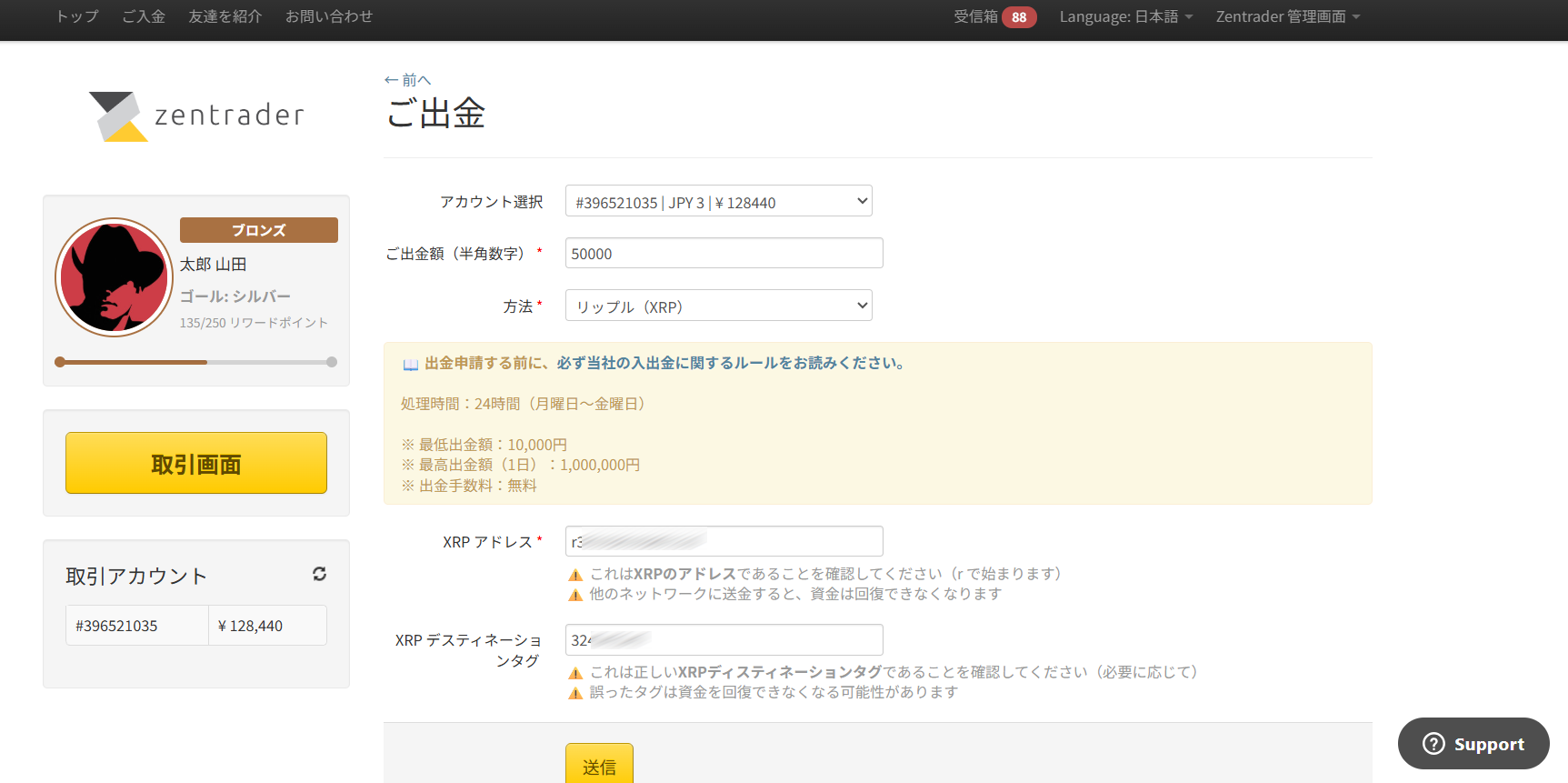Click 135/250 リワードポイント text
This screenshot has height=783, width=1568.
click(x=254, y=323)
